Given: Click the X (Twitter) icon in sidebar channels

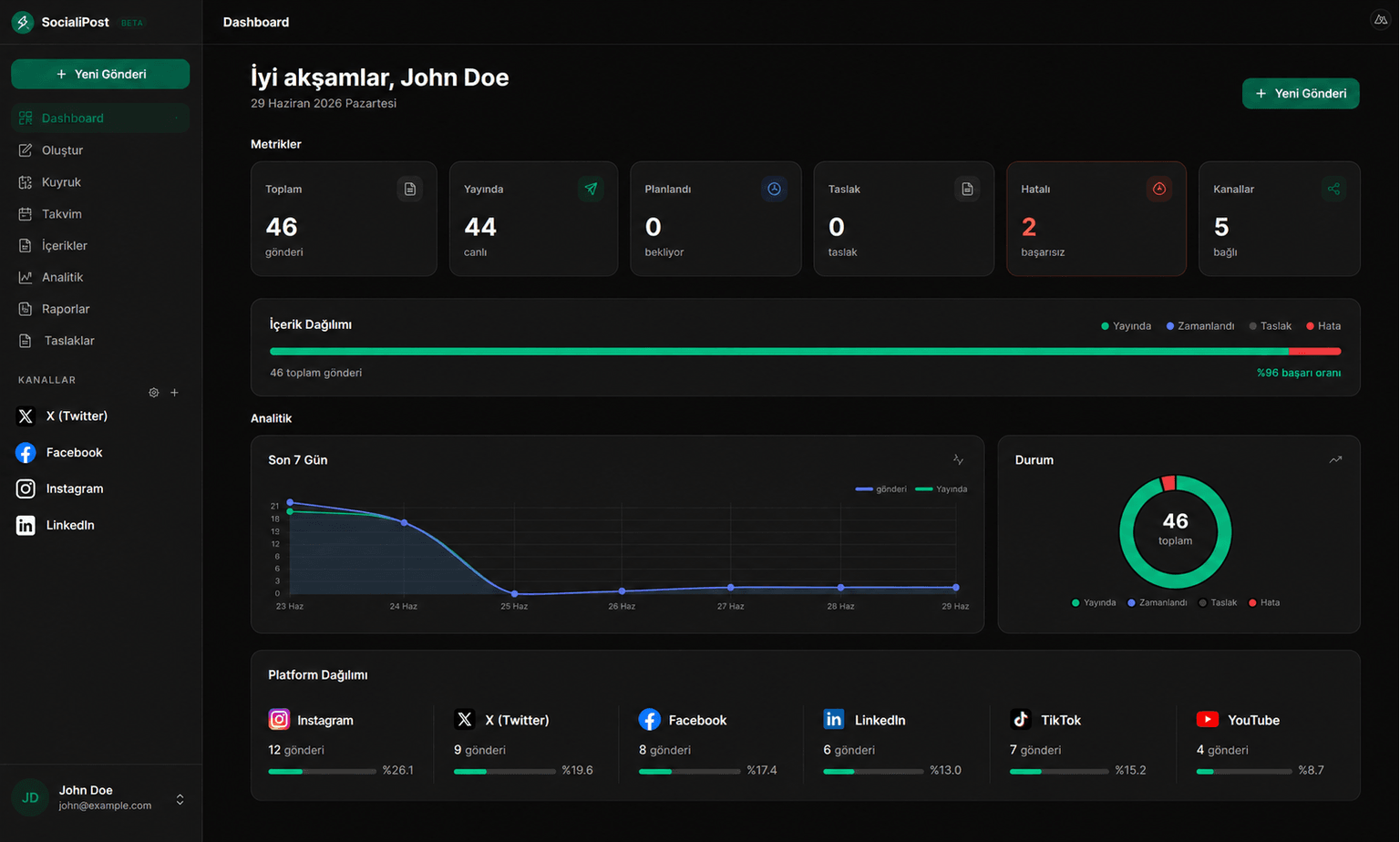Looking at the screenshot, I should (26, 416).
